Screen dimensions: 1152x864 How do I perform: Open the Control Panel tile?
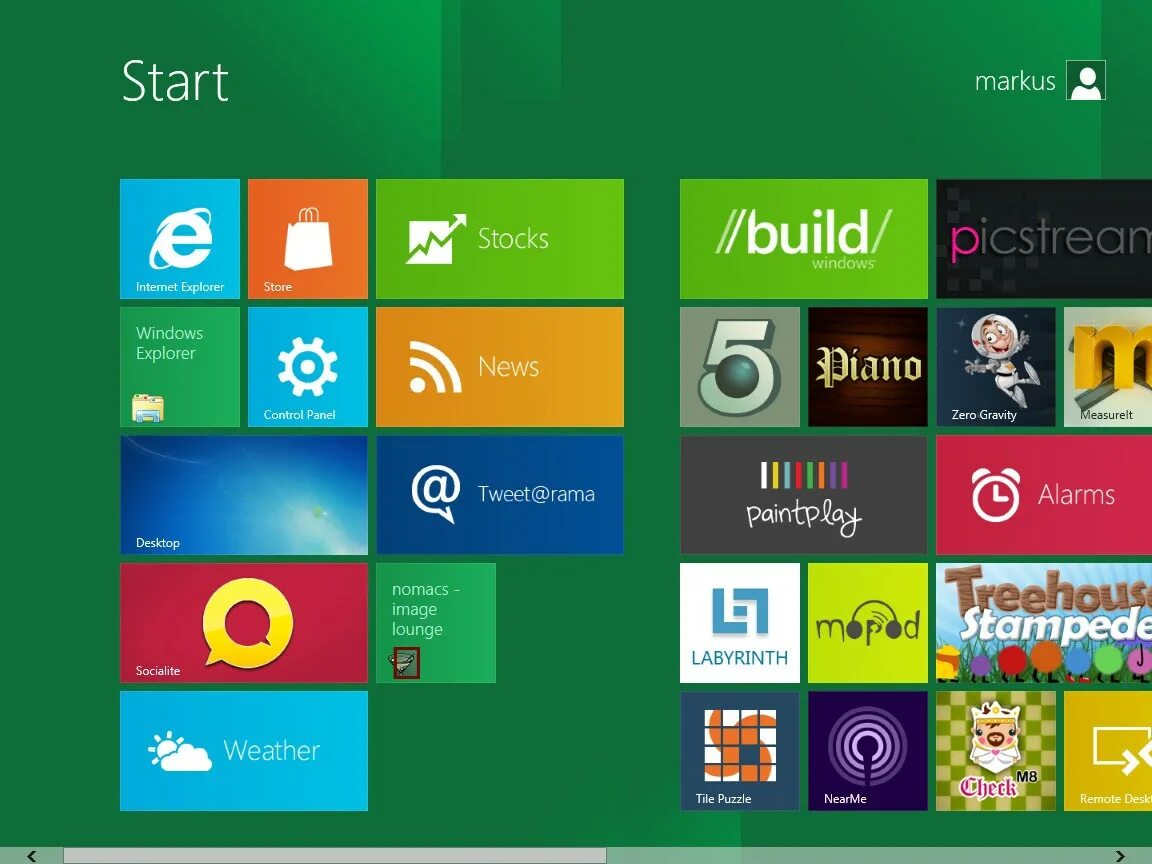tap(308, 367)
